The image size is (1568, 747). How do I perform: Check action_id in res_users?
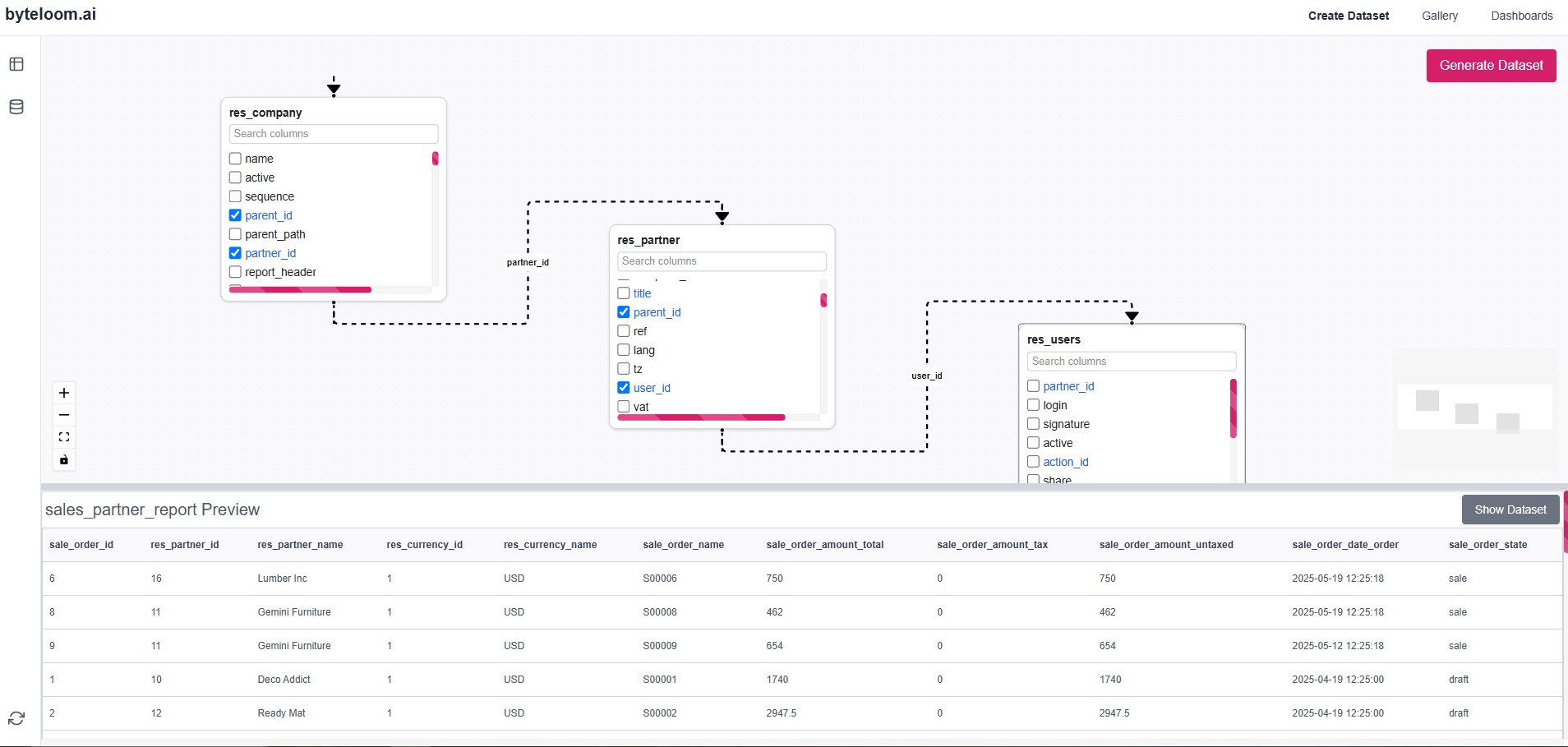(1034, 462)
